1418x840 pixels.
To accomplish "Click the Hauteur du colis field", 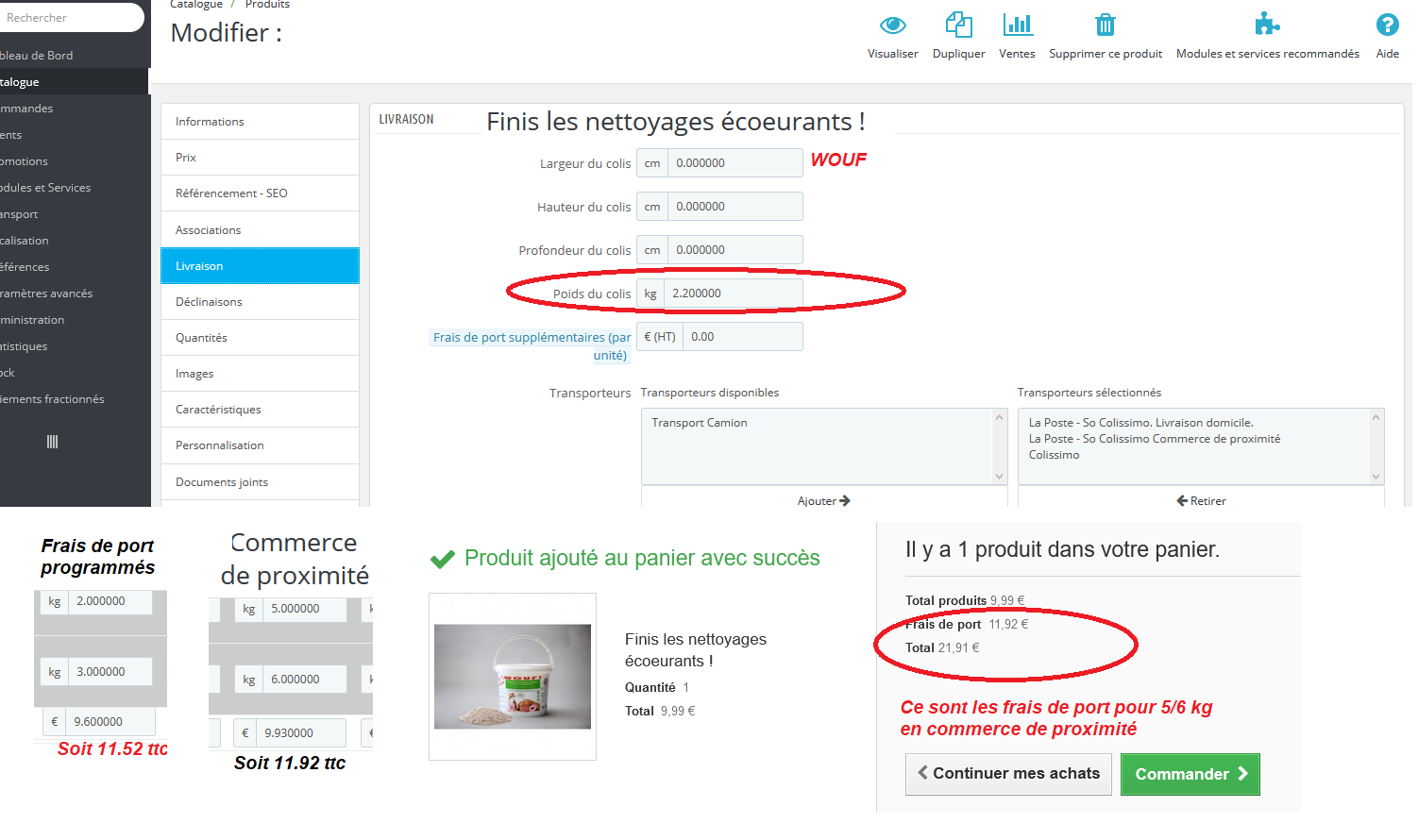I will (735, 207).
